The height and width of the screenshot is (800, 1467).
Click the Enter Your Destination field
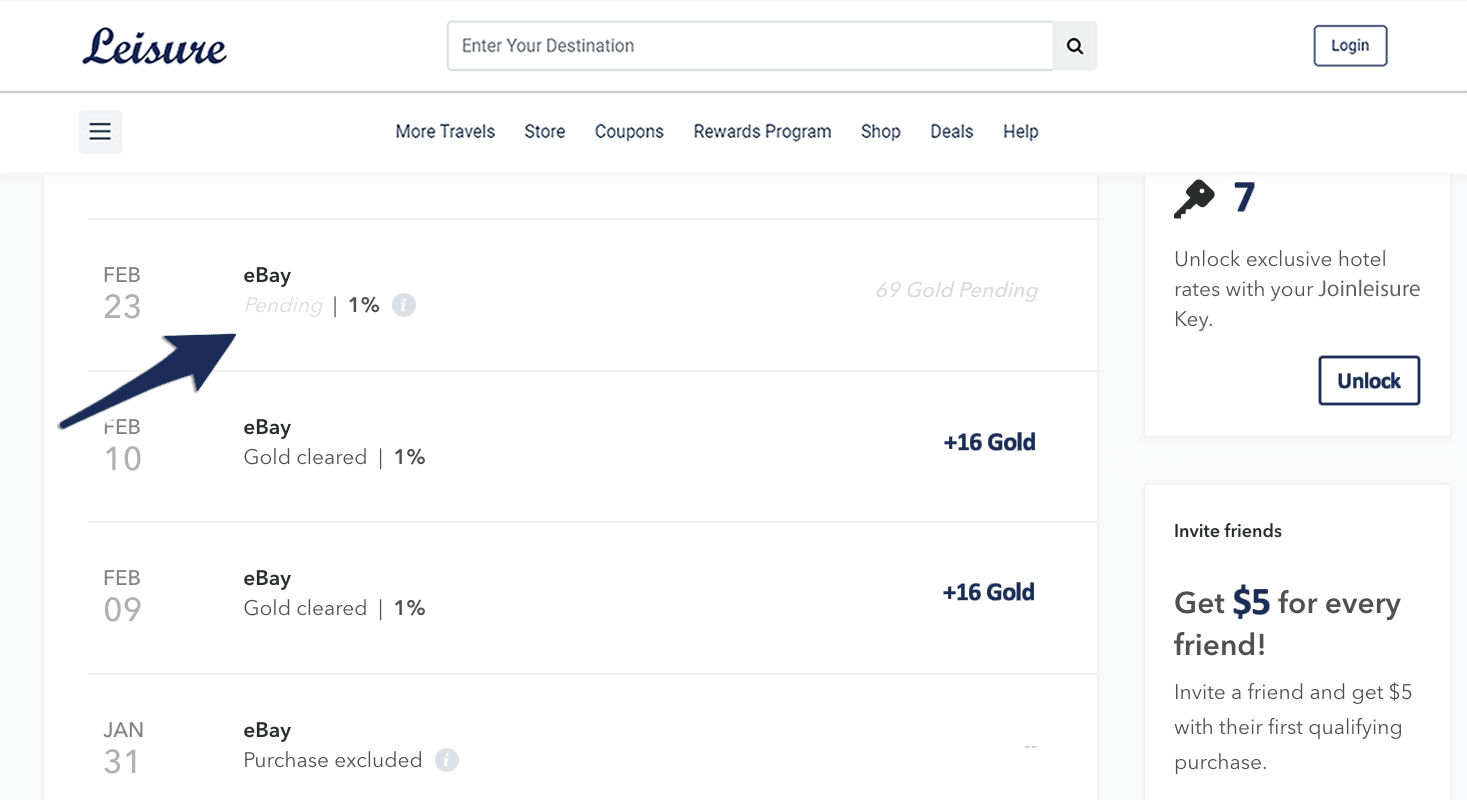pos(750,46)
